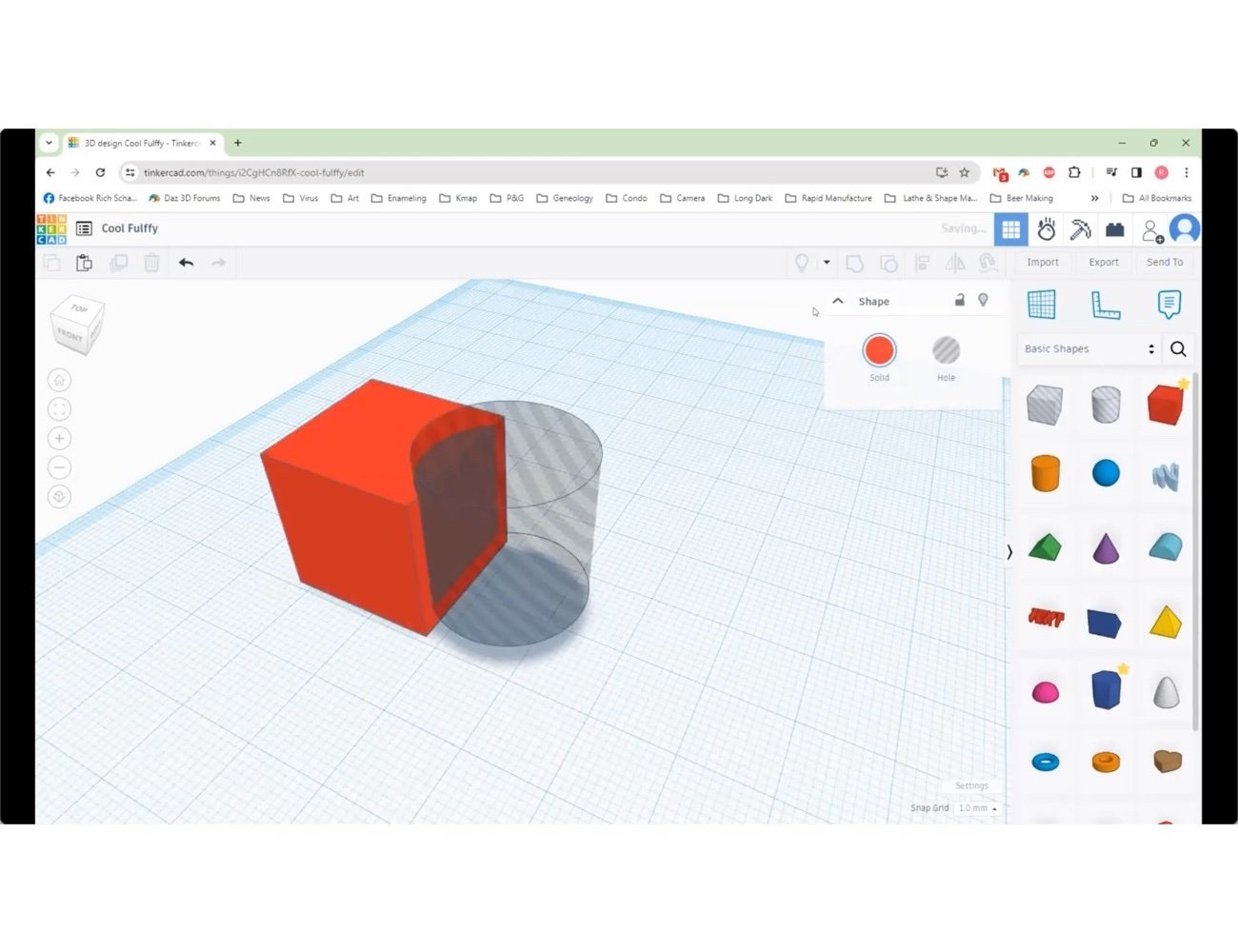1238x952 pixels.
Task: Lock the selected shape with the padlock
Action: (x=959, y=300)
